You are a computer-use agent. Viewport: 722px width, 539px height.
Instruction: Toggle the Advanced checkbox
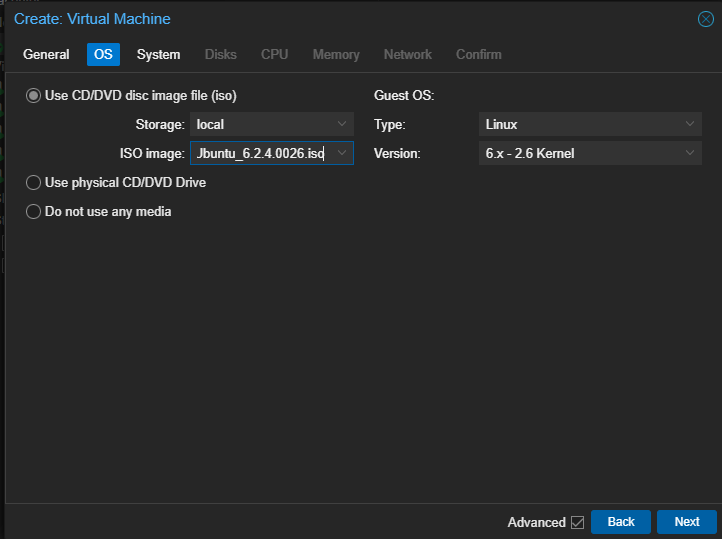[577, 522]
